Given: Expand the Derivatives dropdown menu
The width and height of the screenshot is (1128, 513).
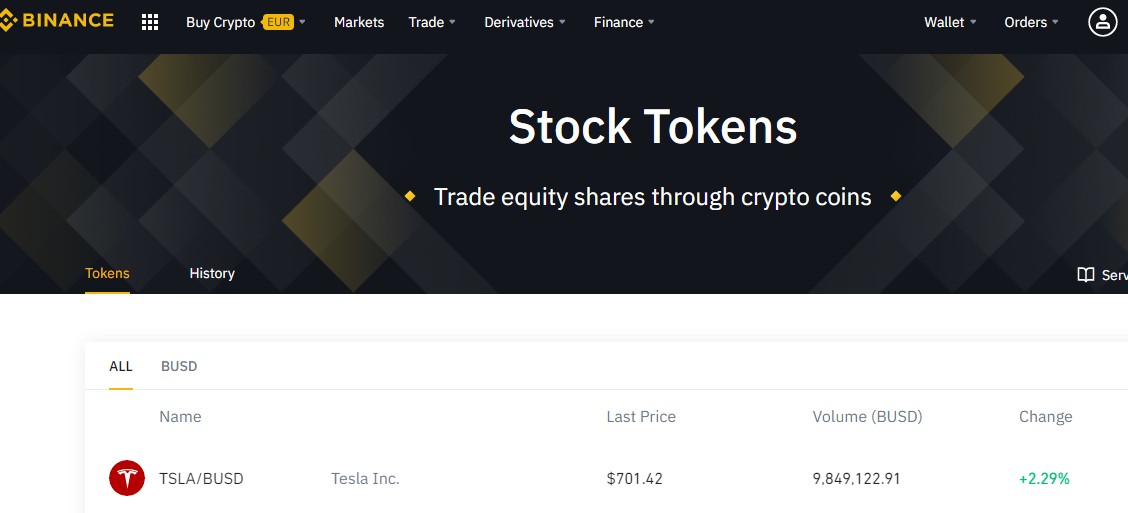Looking at the screenshot, I should point(525,22).
